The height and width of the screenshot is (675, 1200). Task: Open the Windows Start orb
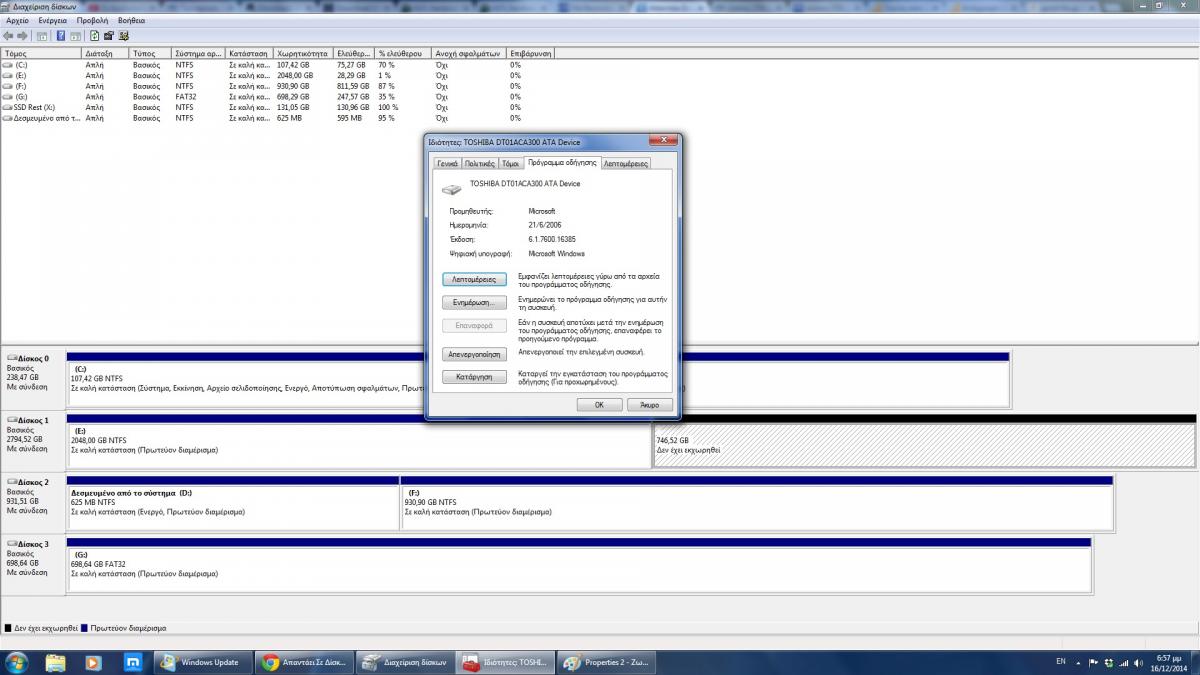click(x=17, y=662)
